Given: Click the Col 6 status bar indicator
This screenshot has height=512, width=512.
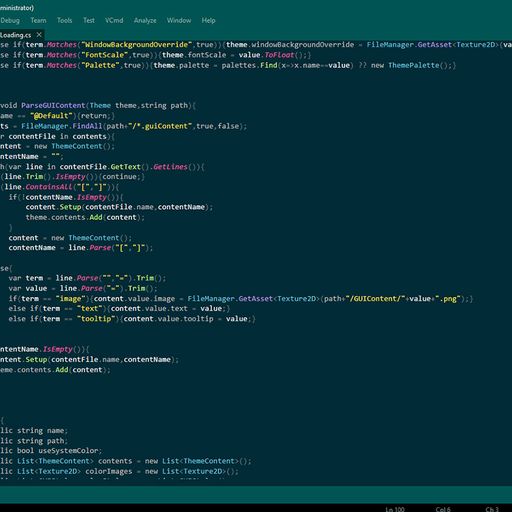Looking at the screenshot, I should 443,509.
